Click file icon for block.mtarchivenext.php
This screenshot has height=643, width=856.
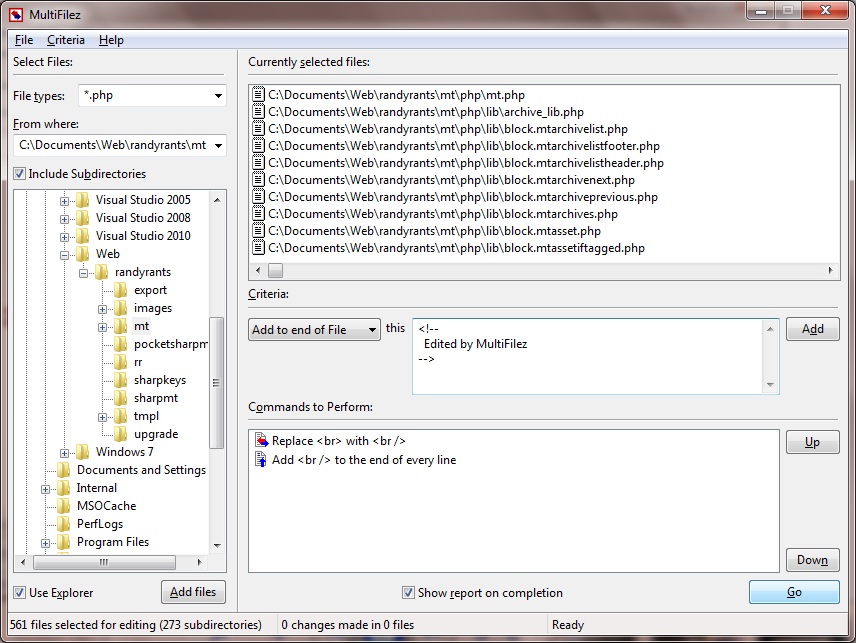click(x=258, y=180)
